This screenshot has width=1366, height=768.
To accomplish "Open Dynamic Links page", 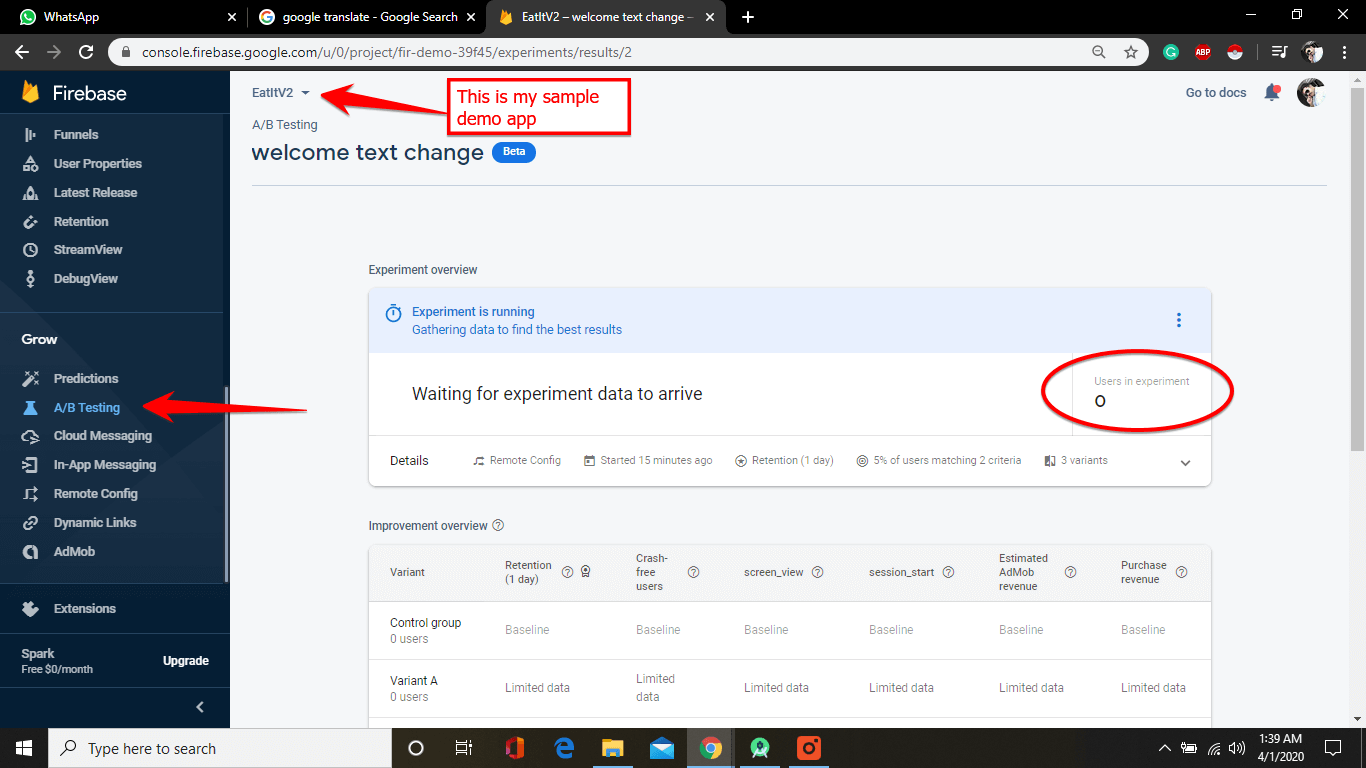I will (94, 522).
